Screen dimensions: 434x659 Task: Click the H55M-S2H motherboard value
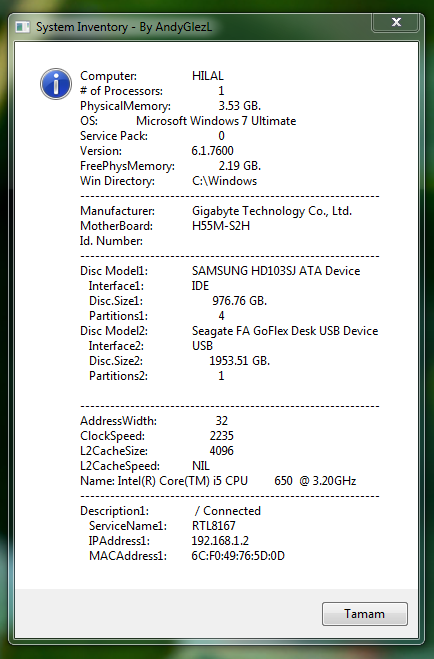(221, 226)
